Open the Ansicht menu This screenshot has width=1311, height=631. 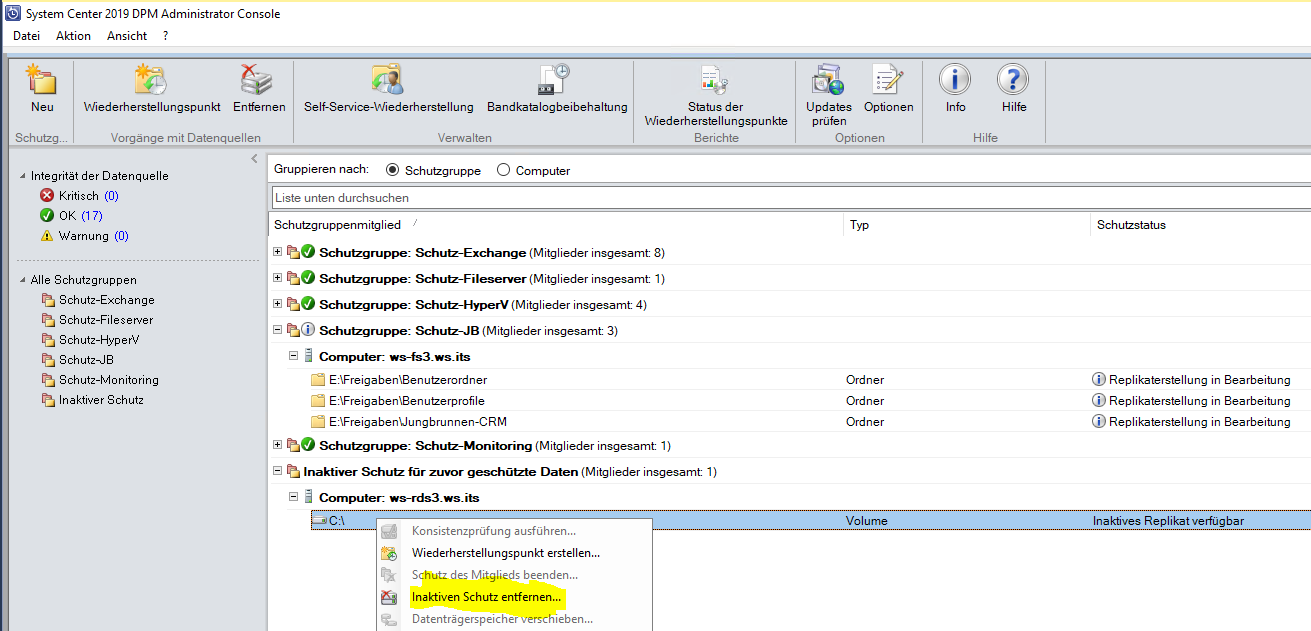click(x=127, y=36)
